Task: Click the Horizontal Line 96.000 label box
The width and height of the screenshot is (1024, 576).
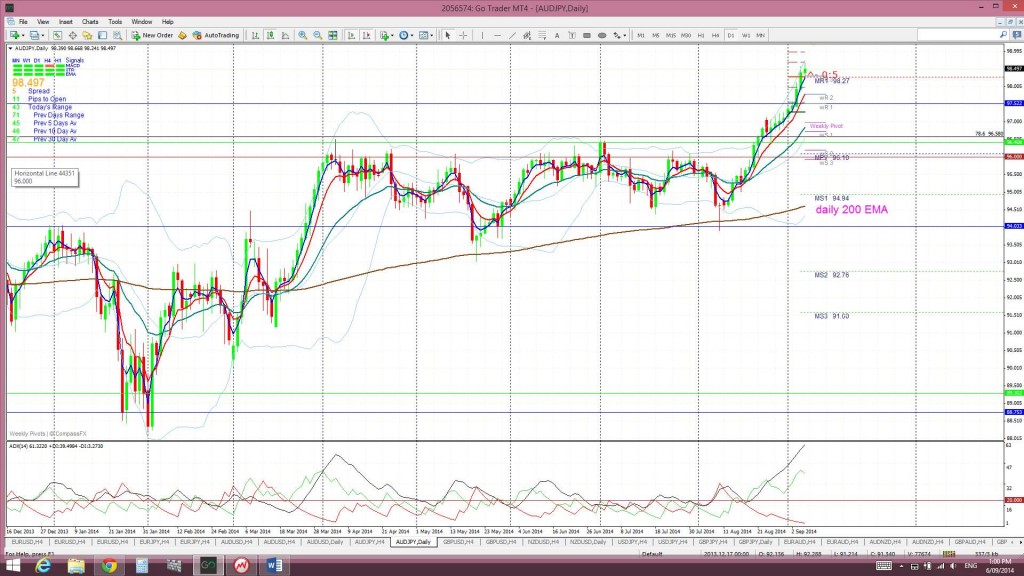Action: (x=43, y=177)
